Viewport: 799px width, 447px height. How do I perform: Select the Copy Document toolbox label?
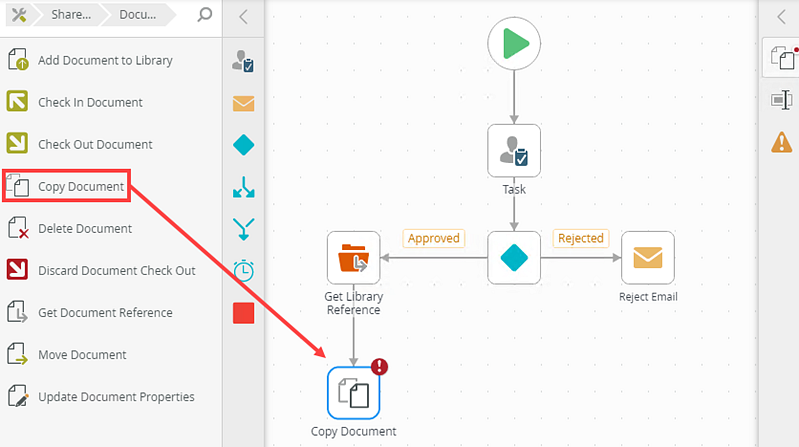click(x=81, y=187)
